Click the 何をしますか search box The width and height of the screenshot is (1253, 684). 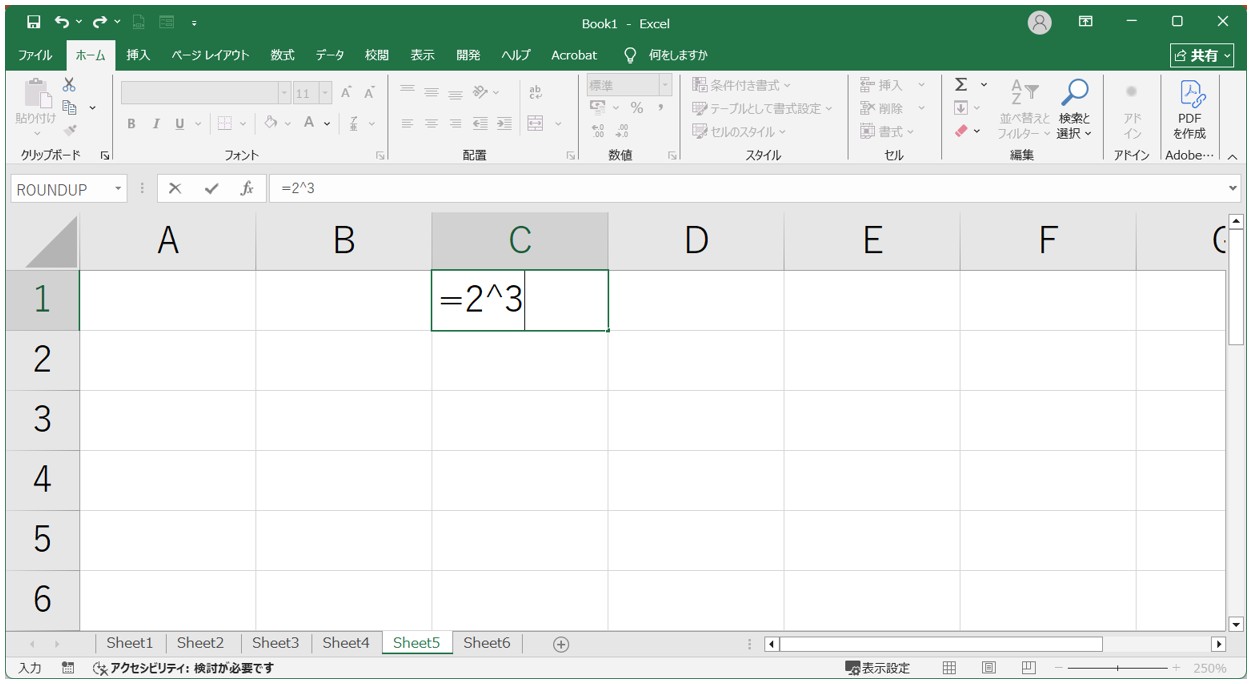point(666,55)
